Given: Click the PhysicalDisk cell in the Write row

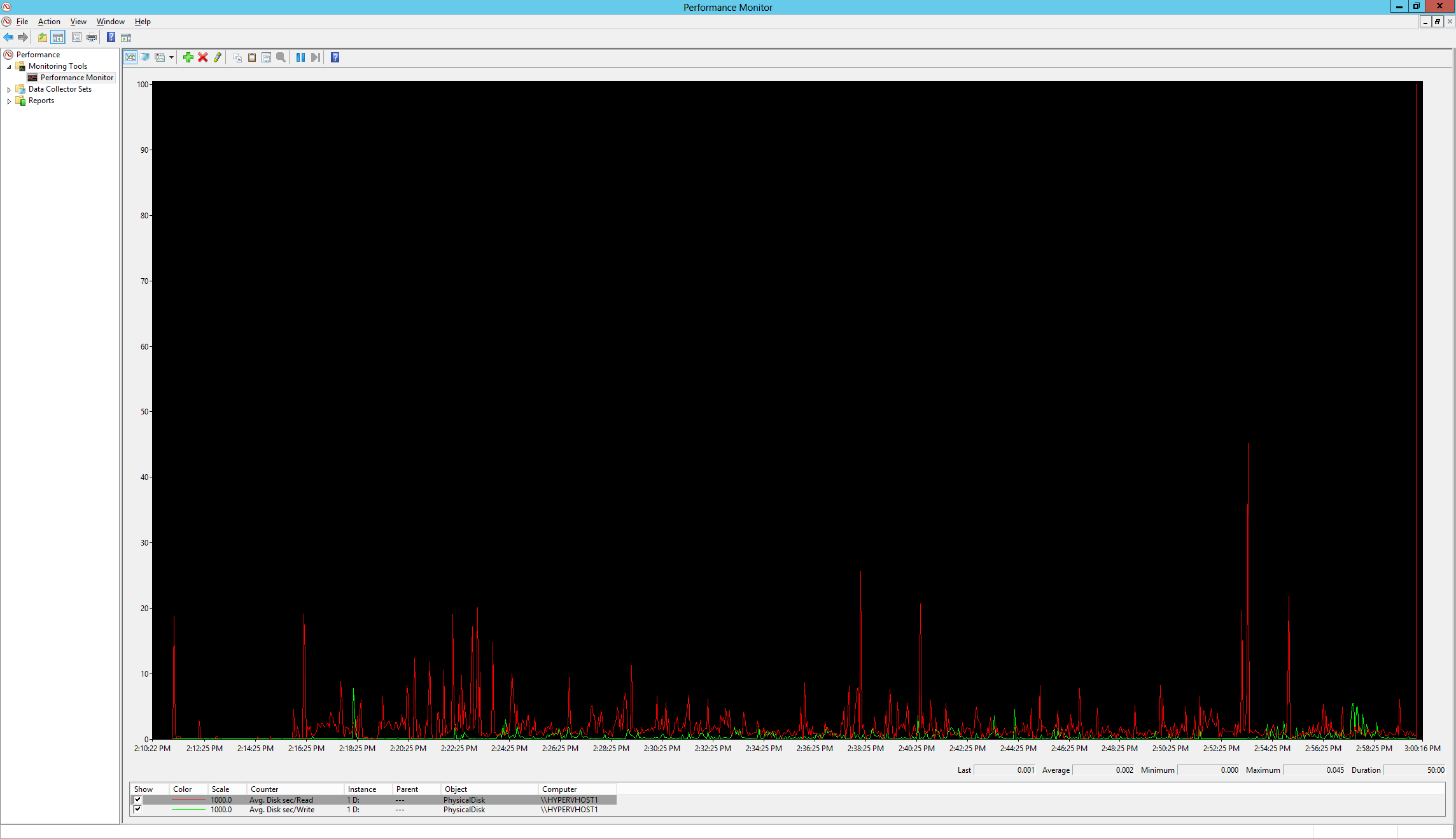Looking at the screenshot, I should [x=464, y=810].
